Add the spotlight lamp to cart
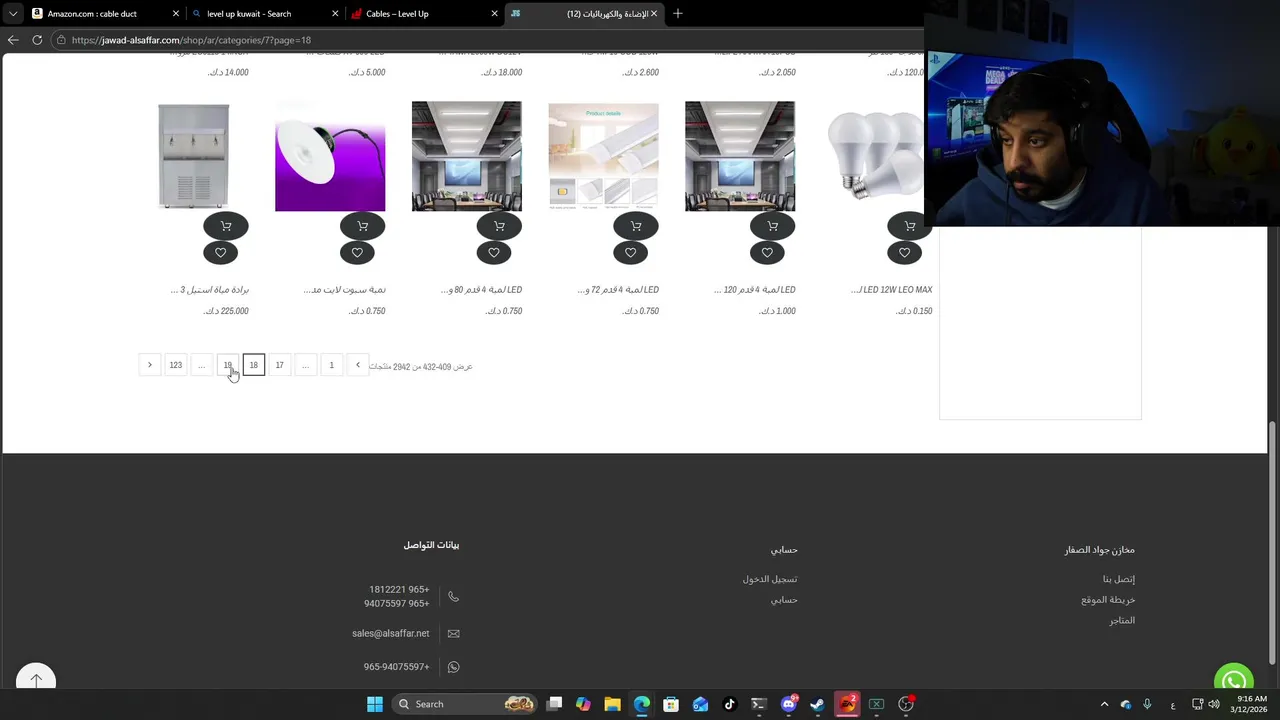This screenshot has height=720, width=1280. click(x=363, y=226)
